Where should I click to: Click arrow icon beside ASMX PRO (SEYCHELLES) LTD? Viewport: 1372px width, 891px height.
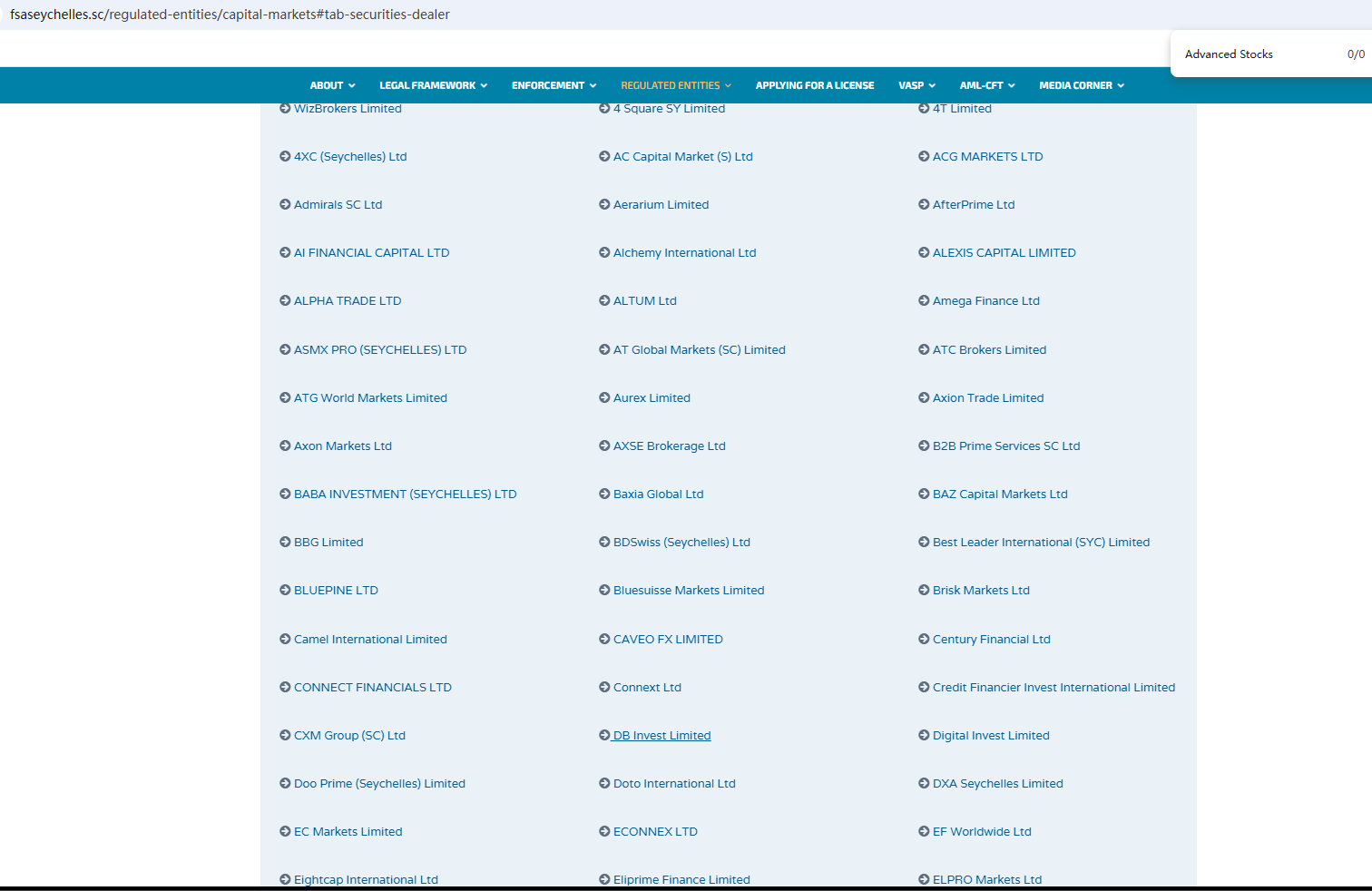pyautogui.click(x=285, y=350)
